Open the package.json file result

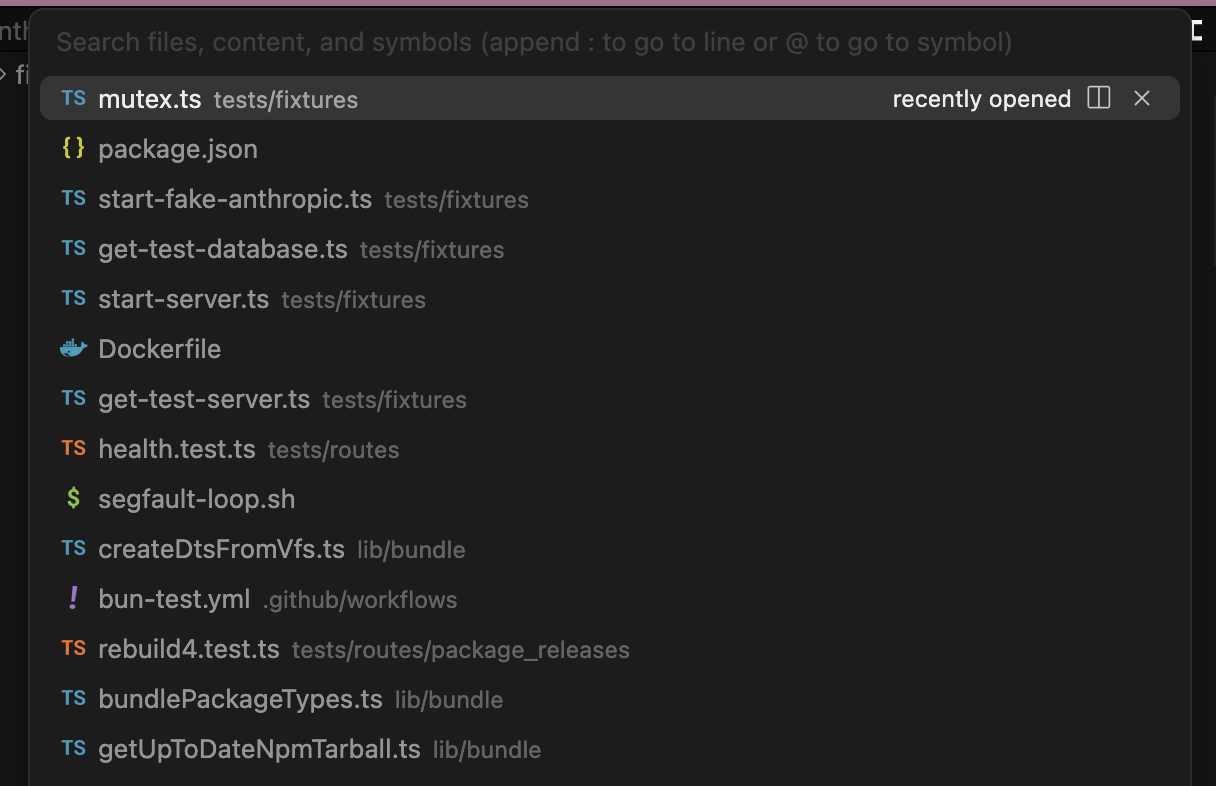[178, 149]
